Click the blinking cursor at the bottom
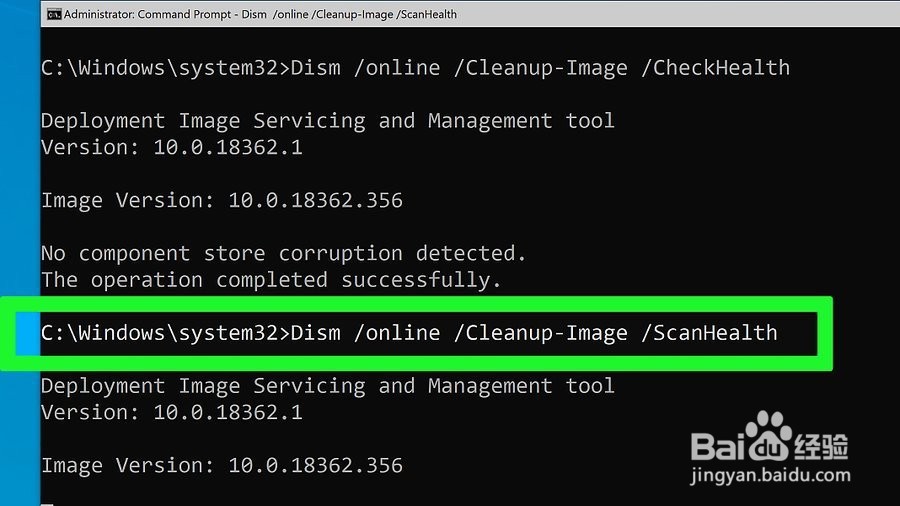Viewport: 900px width, 506px height. click(x=47, y=503)
